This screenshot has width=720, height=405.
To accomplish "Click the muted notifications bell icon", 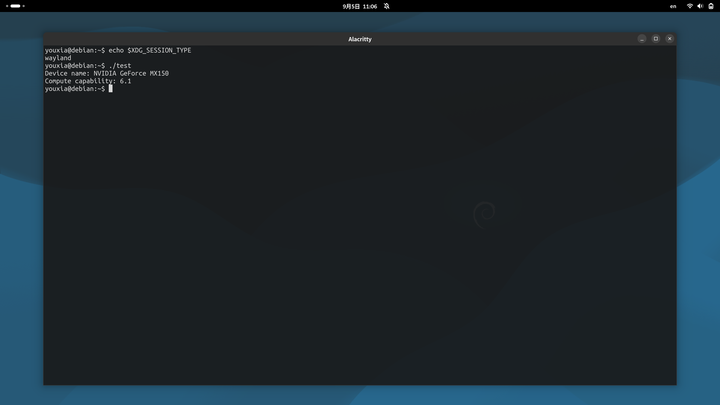I will coord(387,6).
